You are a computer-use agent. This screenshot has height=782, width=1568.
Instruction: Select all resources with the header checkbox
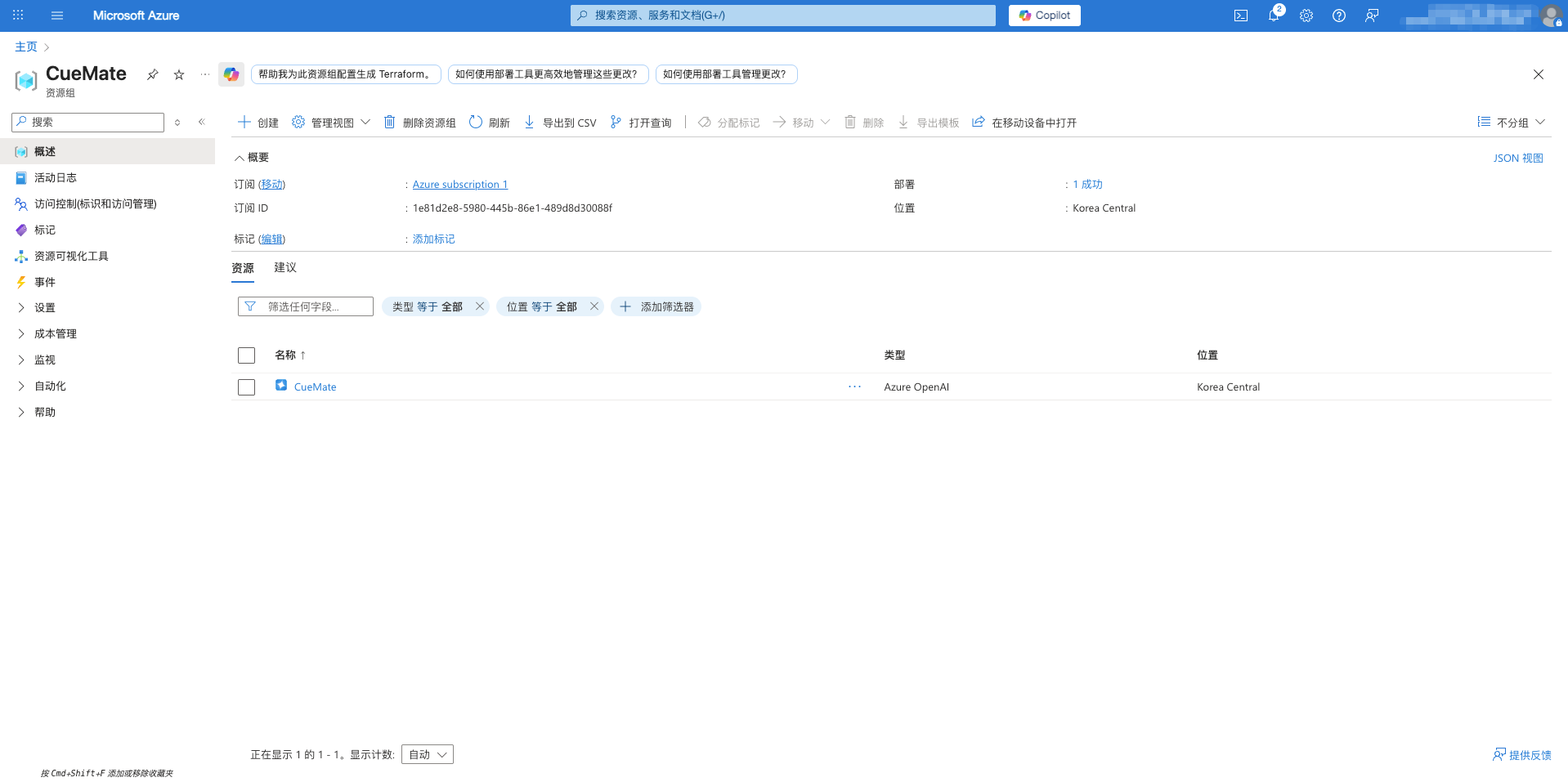pyautogui.click(x=246, y=355)
